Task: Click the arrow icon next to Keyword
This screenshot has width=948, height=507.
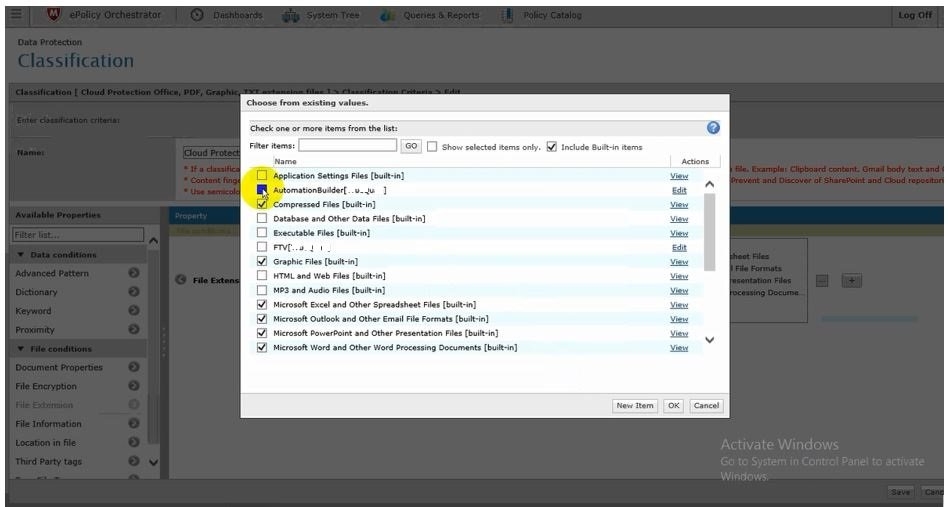Action: [x=134, y=311]
